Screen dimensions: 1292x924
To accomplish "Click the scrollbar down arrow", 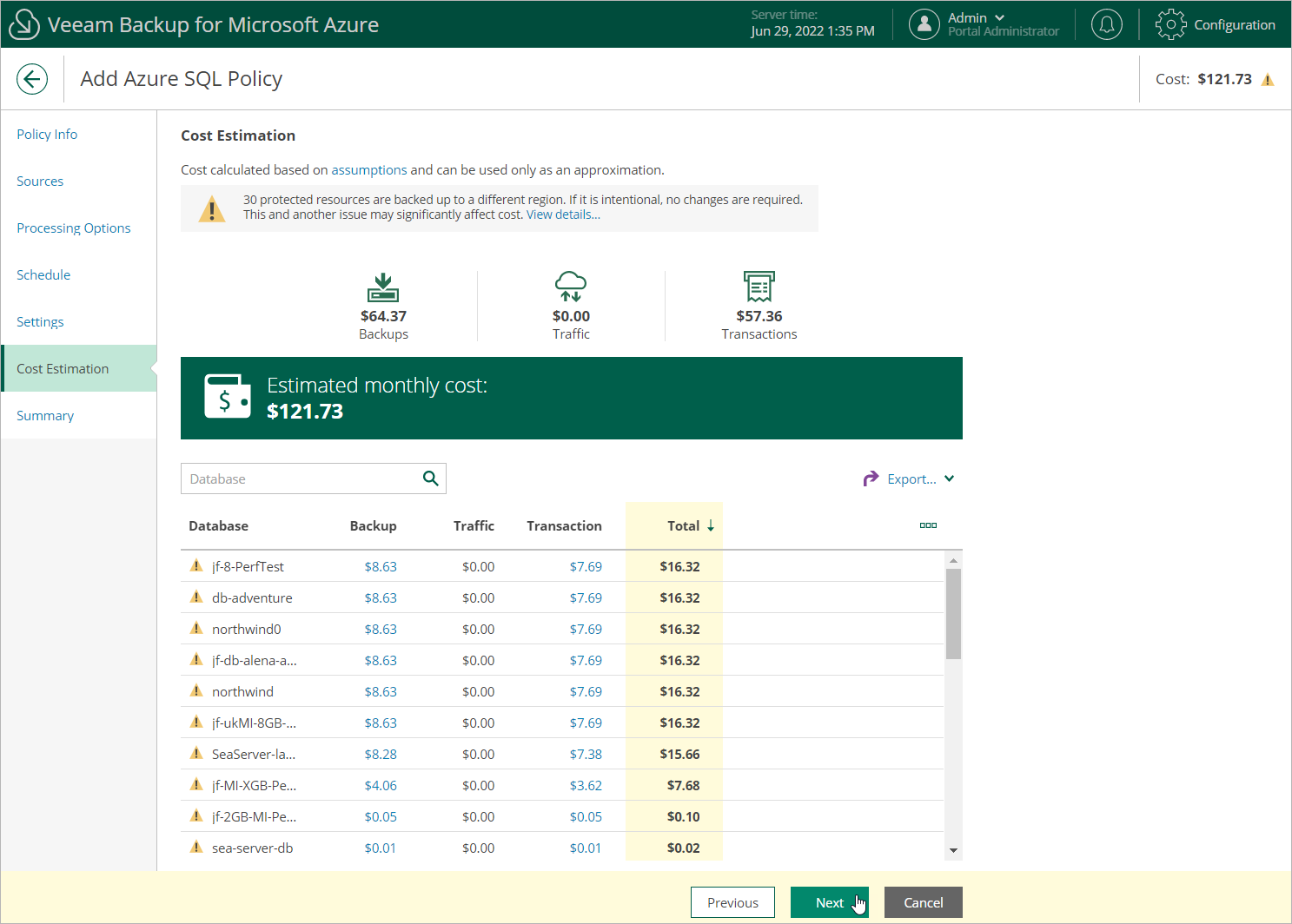I will [x=953, y=851].
